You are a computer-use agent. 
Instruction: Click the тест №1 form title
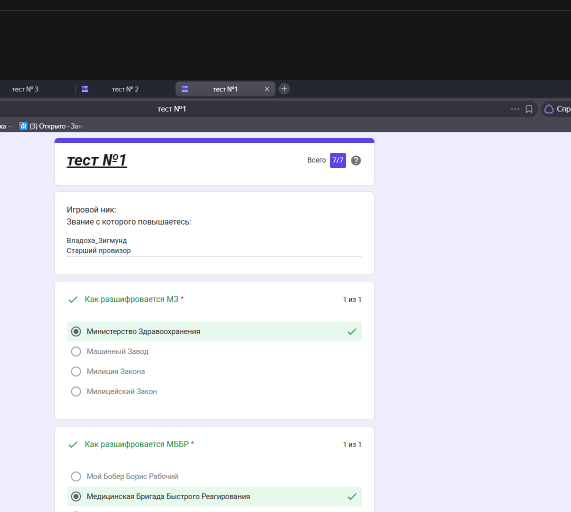(97, 161)
